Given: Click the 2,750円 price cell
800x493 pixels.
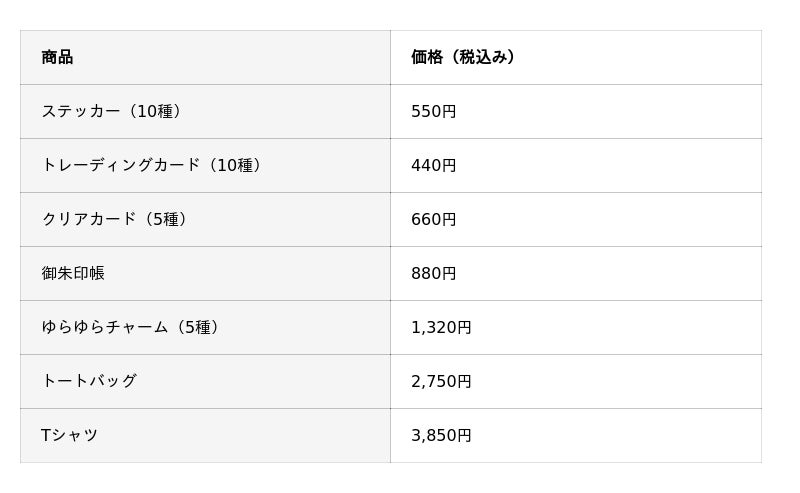Looking at the screenshot, I should [441, 381].
